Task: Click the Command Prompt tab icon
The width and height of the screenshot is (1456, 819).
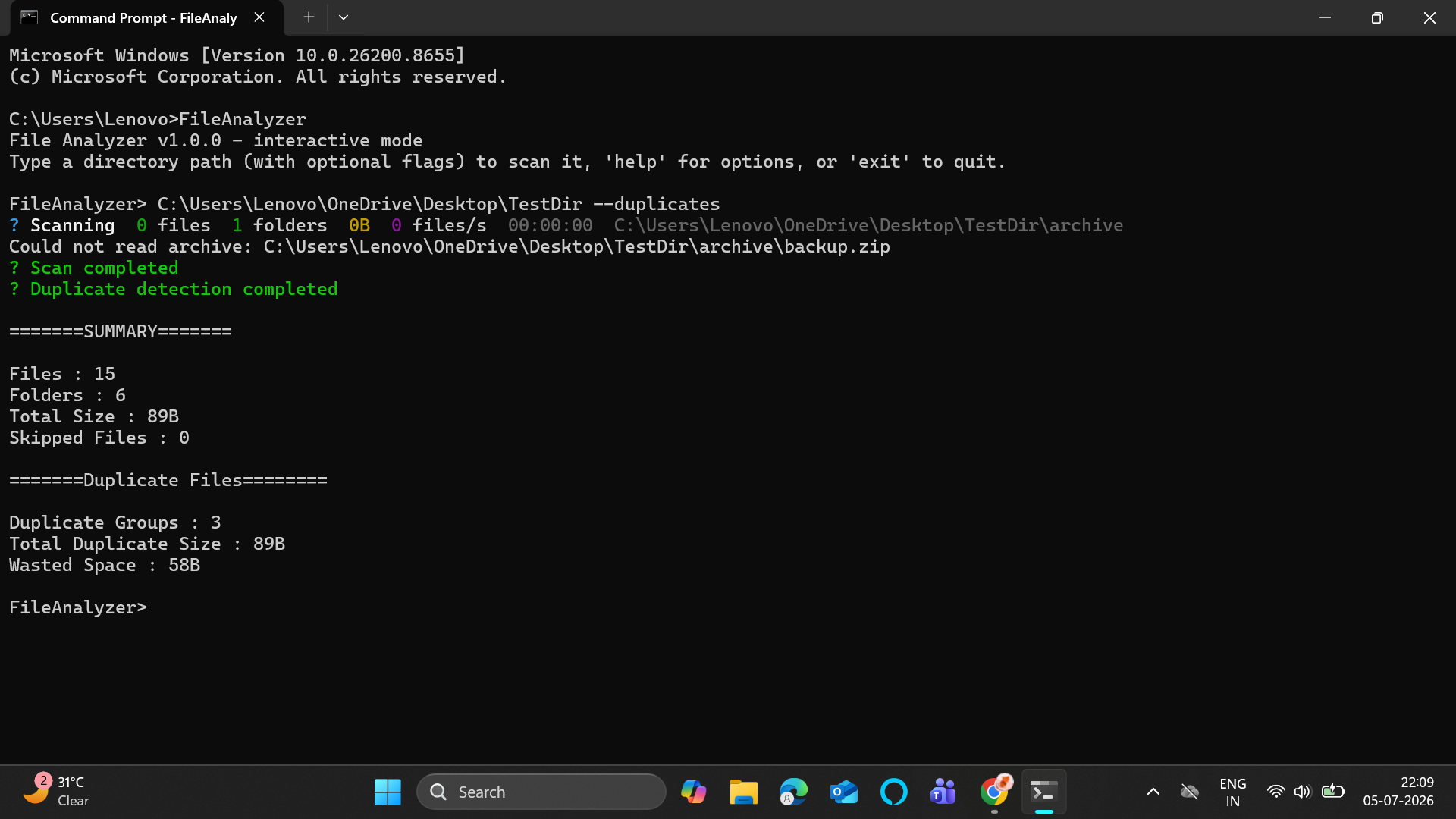Action: (x=29, y=17)
